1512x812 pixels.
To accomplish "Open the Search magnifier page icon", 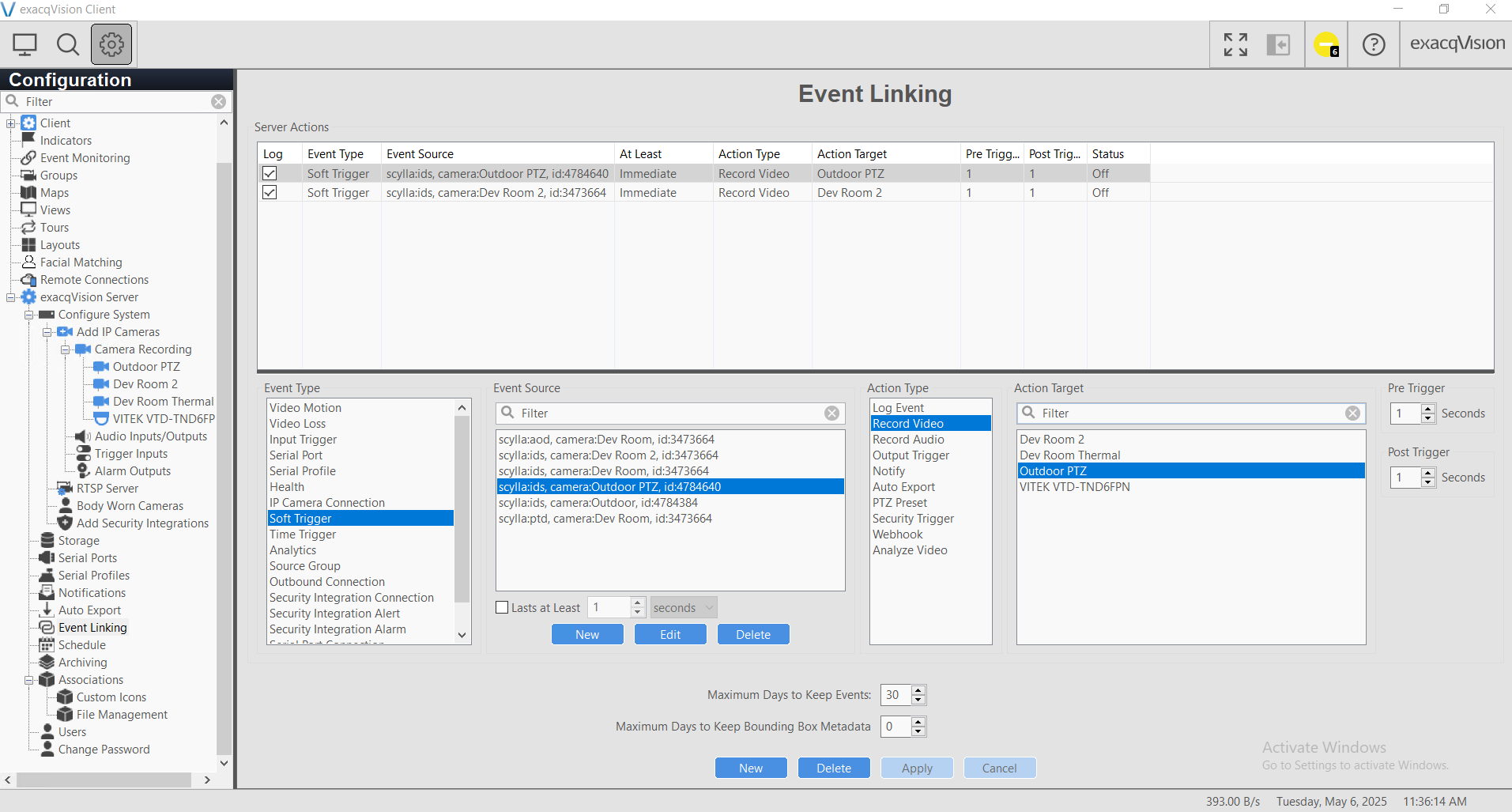I will pos(68,44).
